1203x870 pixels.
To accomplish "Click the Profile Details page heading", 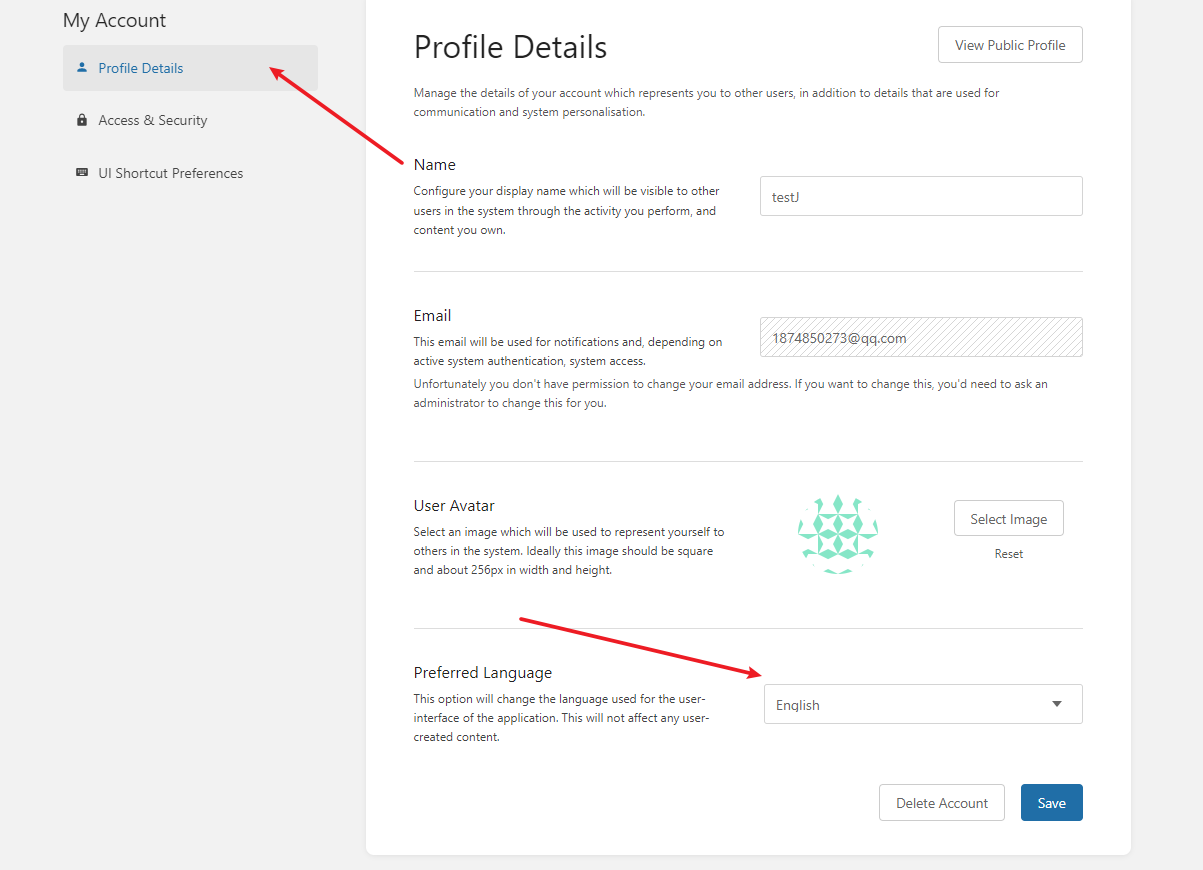I will [510, 47].
